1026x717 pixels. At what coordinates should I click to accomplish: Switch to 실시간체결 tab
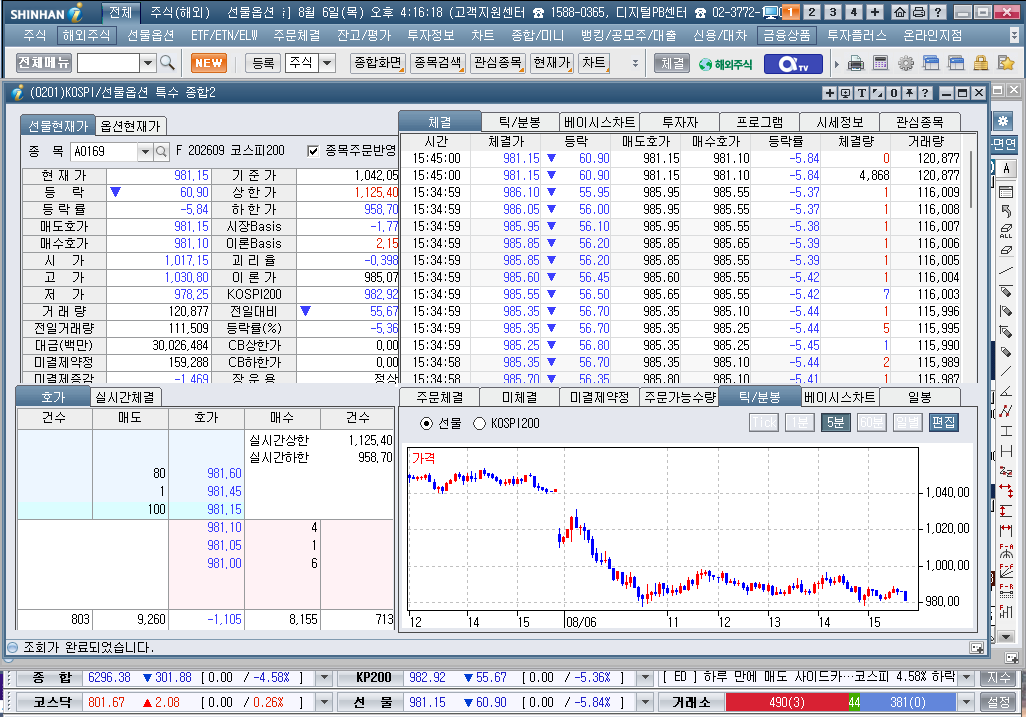(125, 397)
